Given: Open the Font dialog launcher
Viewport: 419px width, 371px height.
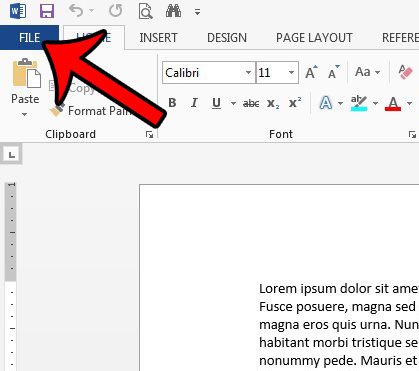Looking at the screenshot, I should tap(412, 134).
